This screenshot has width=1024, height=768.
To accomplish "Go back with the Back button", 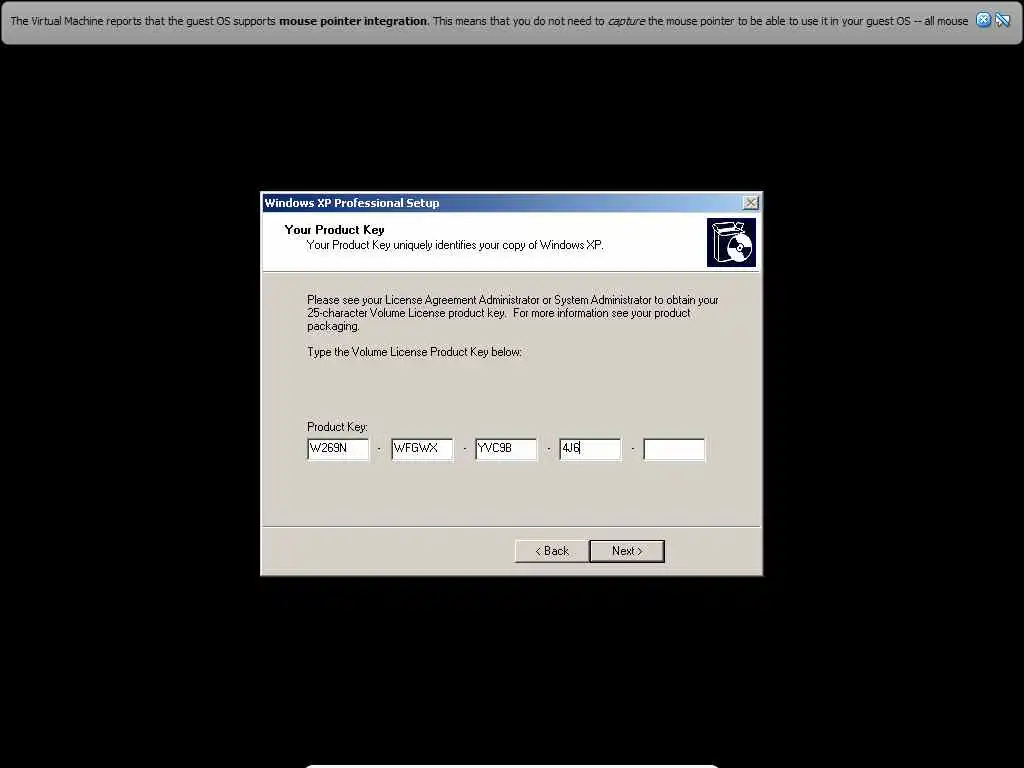I will [x=552, y=551].
